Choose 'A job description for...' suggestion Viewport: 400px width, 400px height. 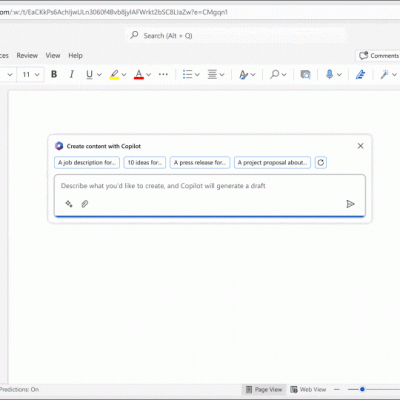click(x=87, y=163)
